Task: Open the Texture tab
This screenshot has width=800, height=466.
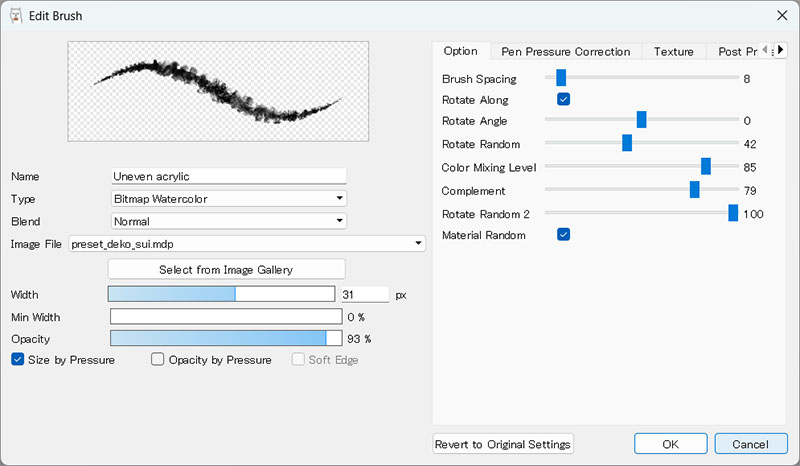Action: tap(673, 52)
